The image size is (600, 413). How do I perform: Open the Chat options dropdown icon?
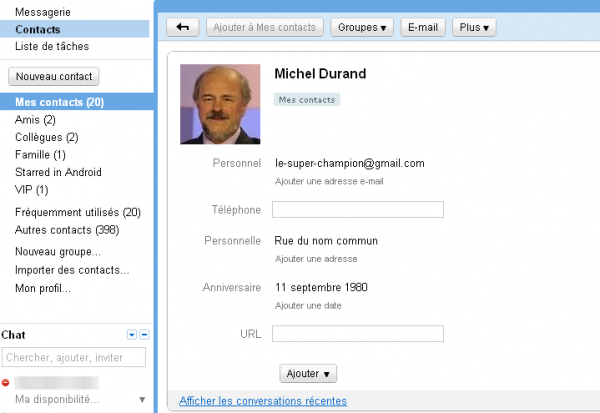pos(132,334)
